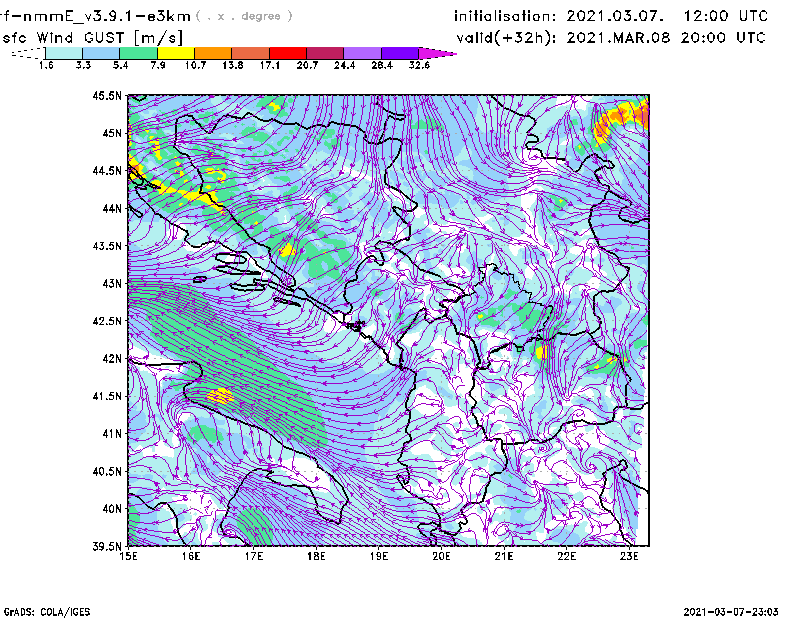Click the 15E longitude label
Viewport: 800px width, 618px height.
[128, 556]
